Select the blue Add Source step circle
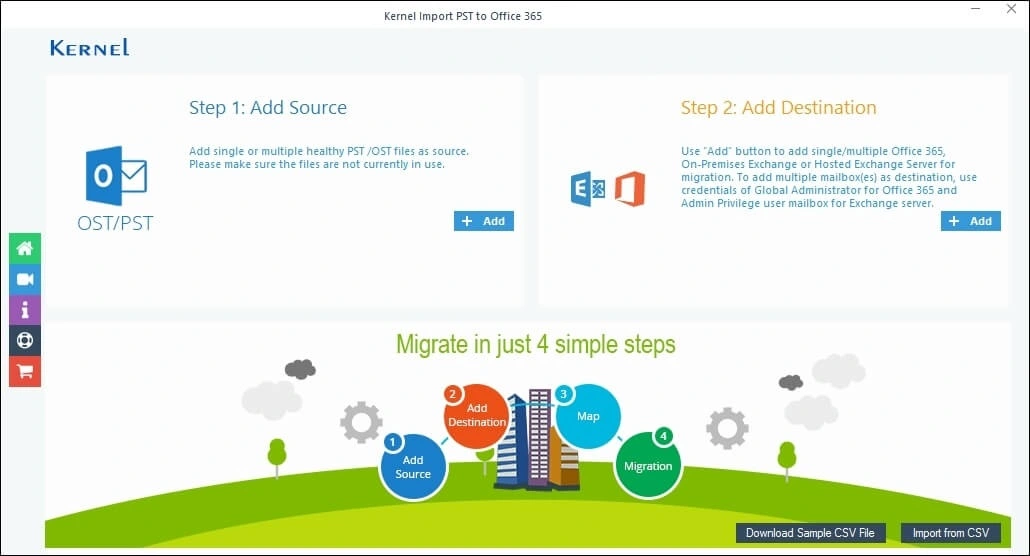 click(413, 466)
